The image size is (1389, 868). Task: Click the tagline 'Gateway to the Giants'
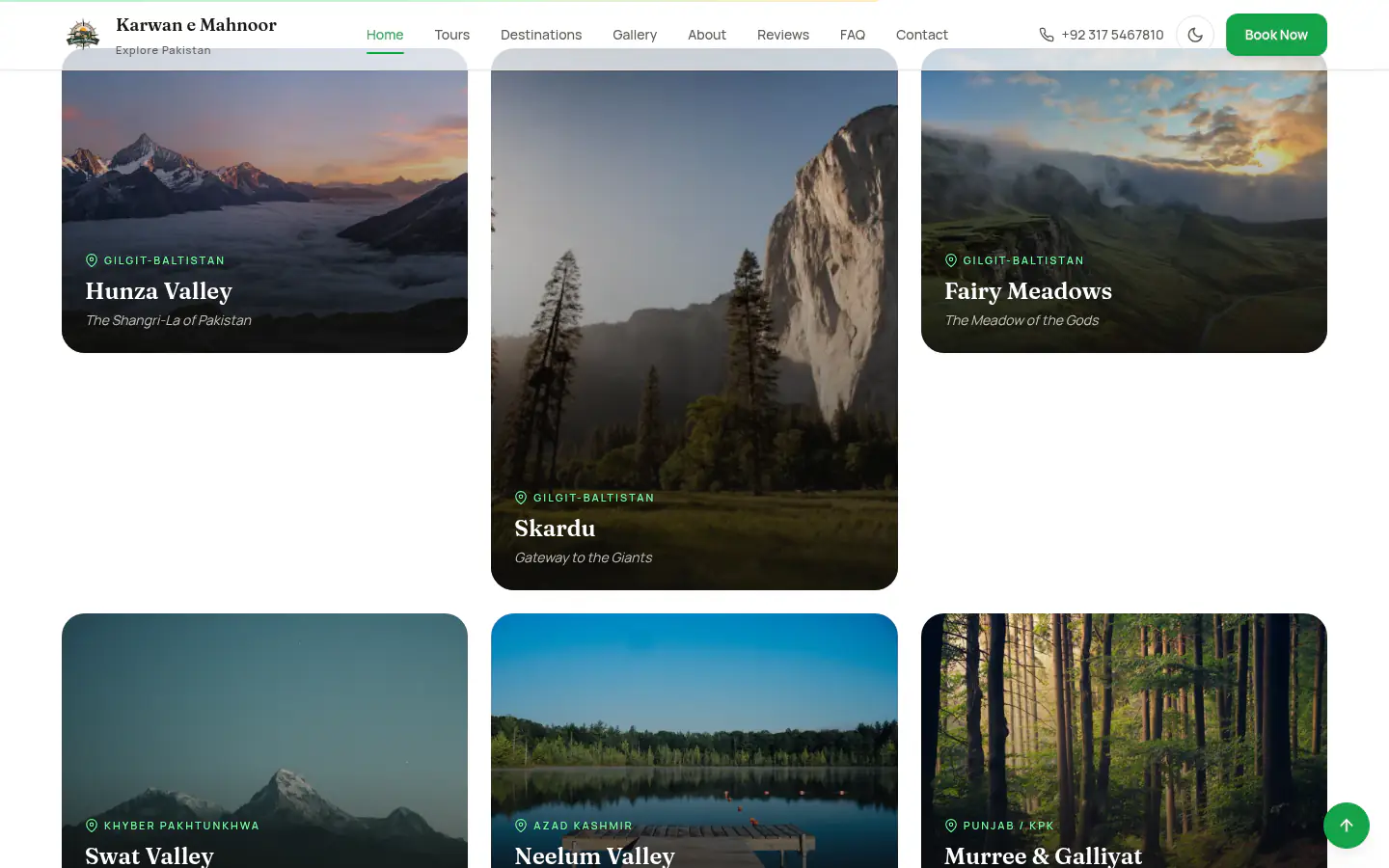pos(583,557)
